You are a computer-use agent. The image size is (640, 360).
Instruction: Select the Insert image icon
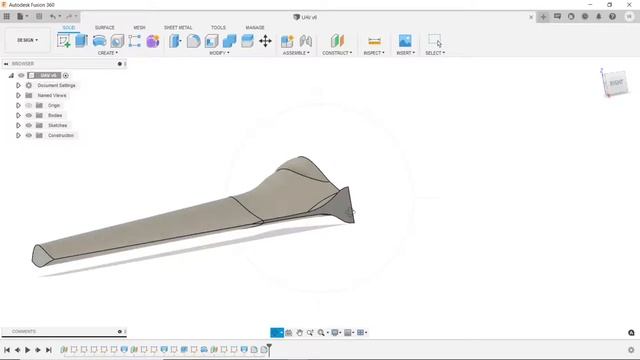[x=405, y=41]
